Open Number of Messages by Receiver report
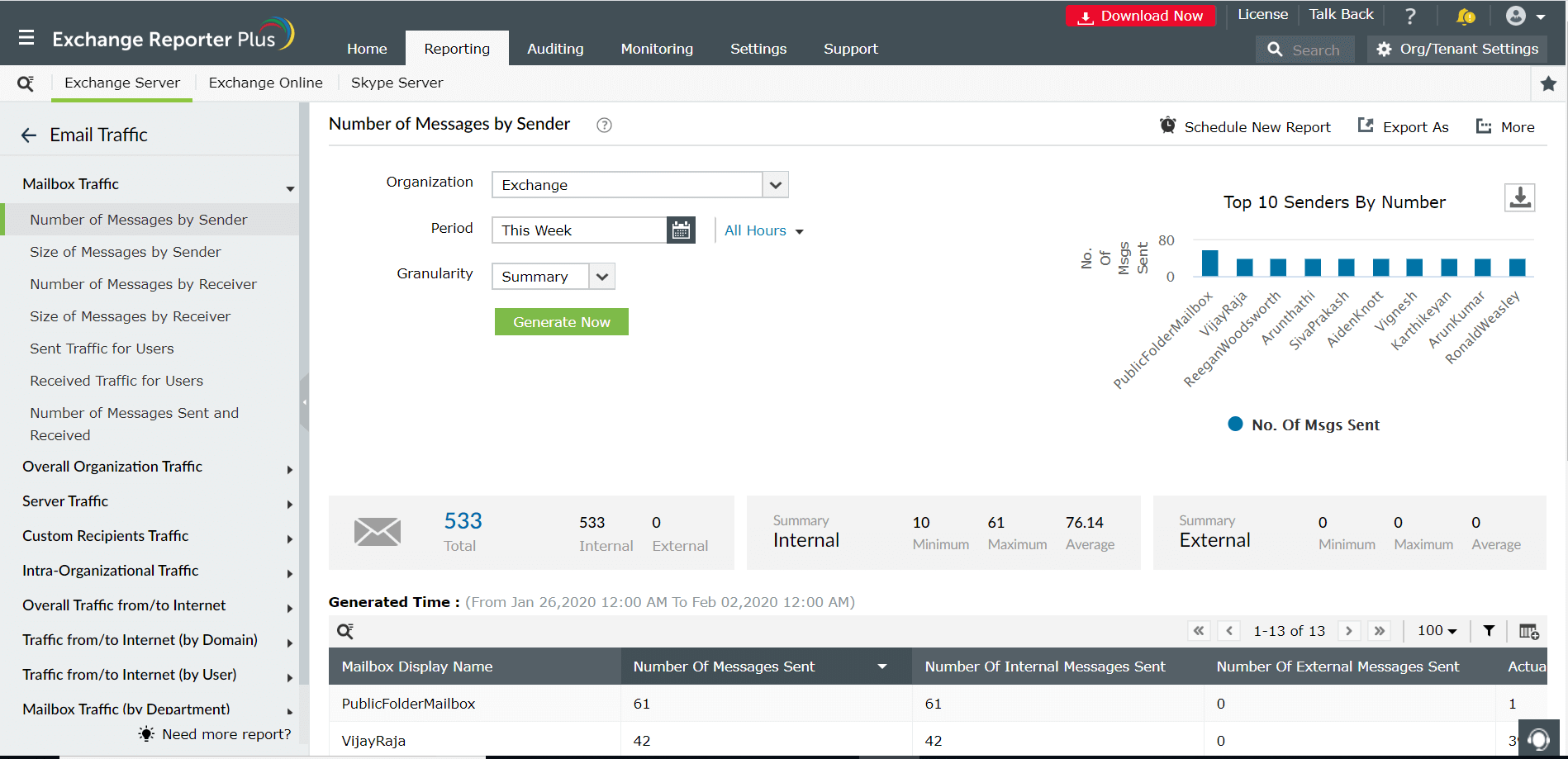 [143, 284]
